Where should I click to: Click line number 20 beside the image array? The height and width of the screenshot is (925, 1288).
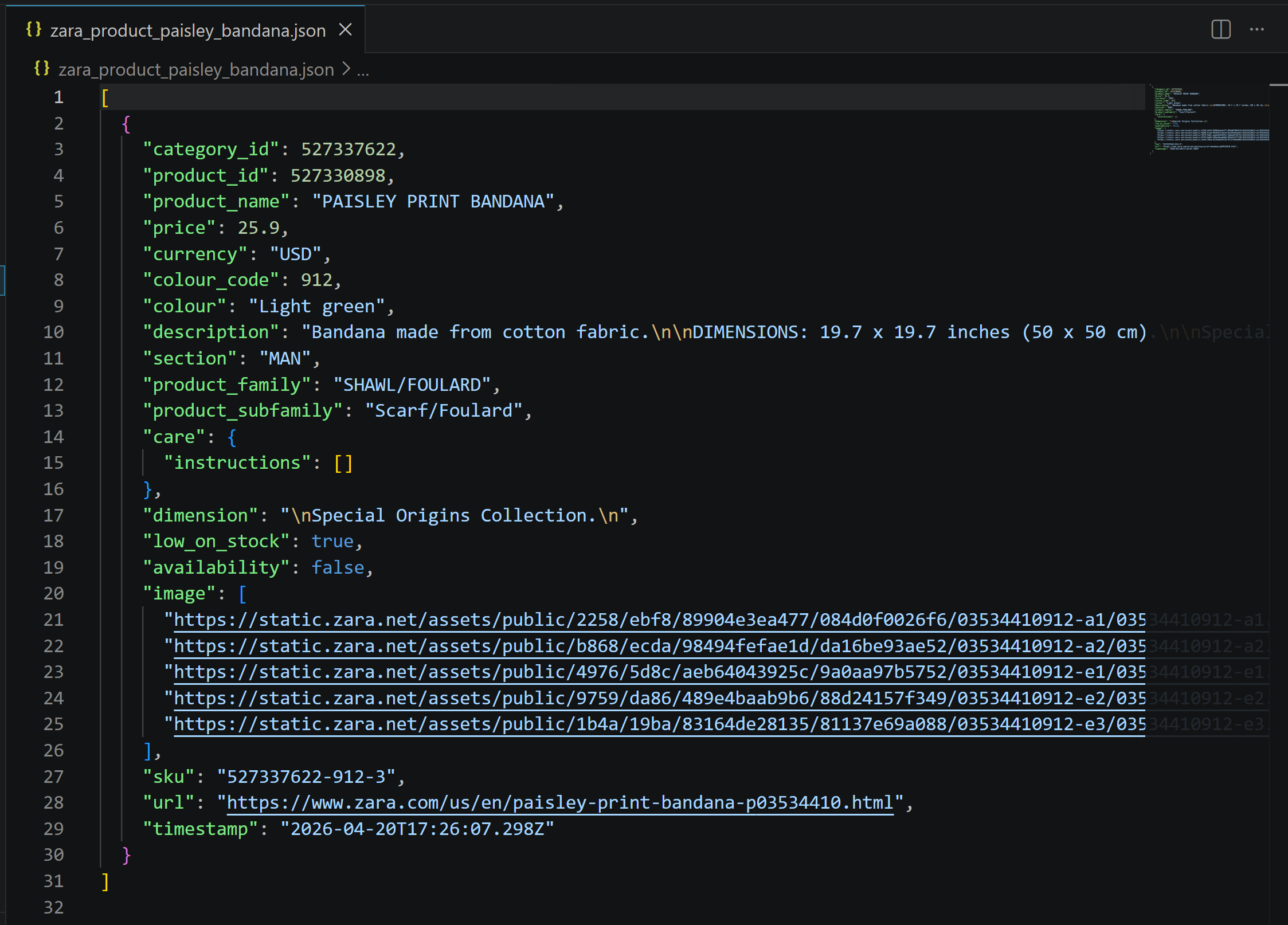click(53, 593)
